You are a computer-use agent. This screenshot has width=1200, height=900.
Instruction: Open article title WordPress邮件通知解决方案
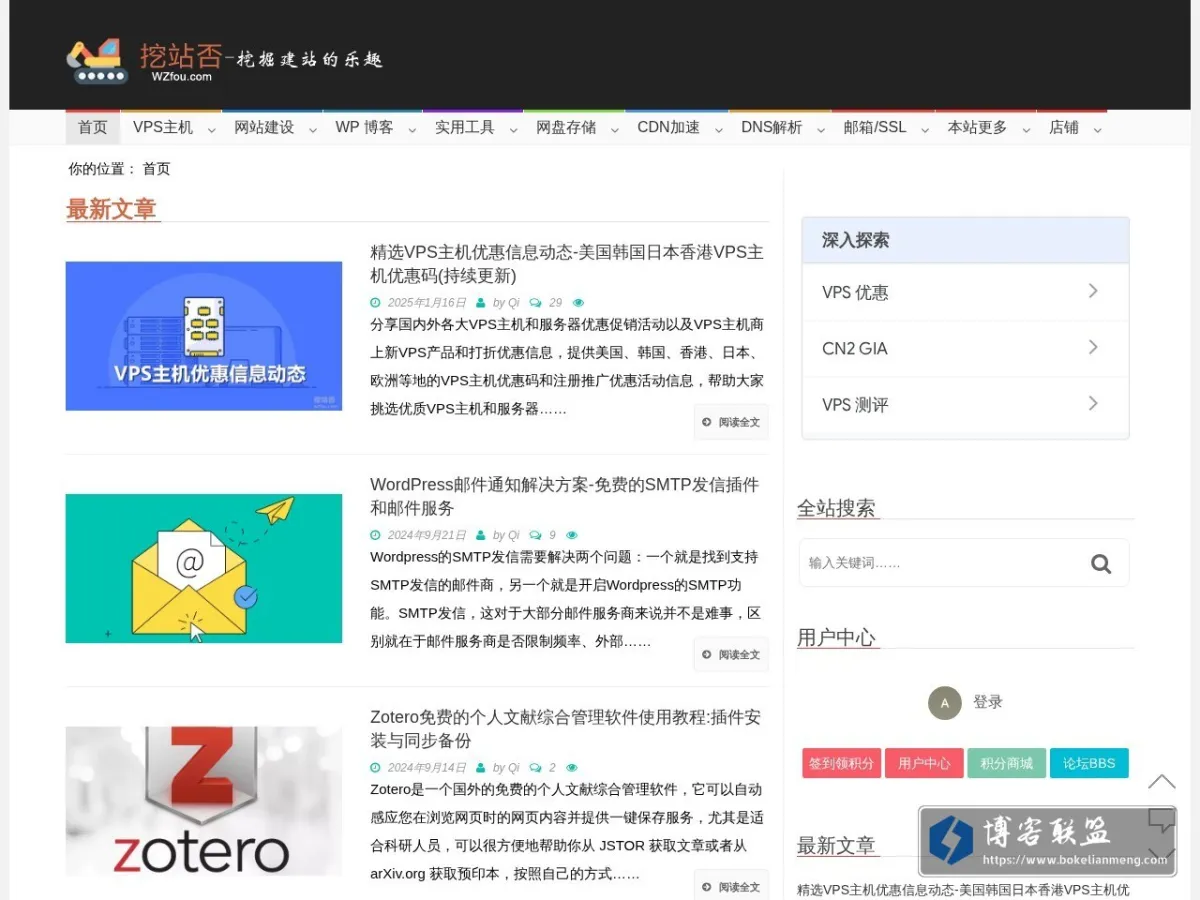coord(565,496)
